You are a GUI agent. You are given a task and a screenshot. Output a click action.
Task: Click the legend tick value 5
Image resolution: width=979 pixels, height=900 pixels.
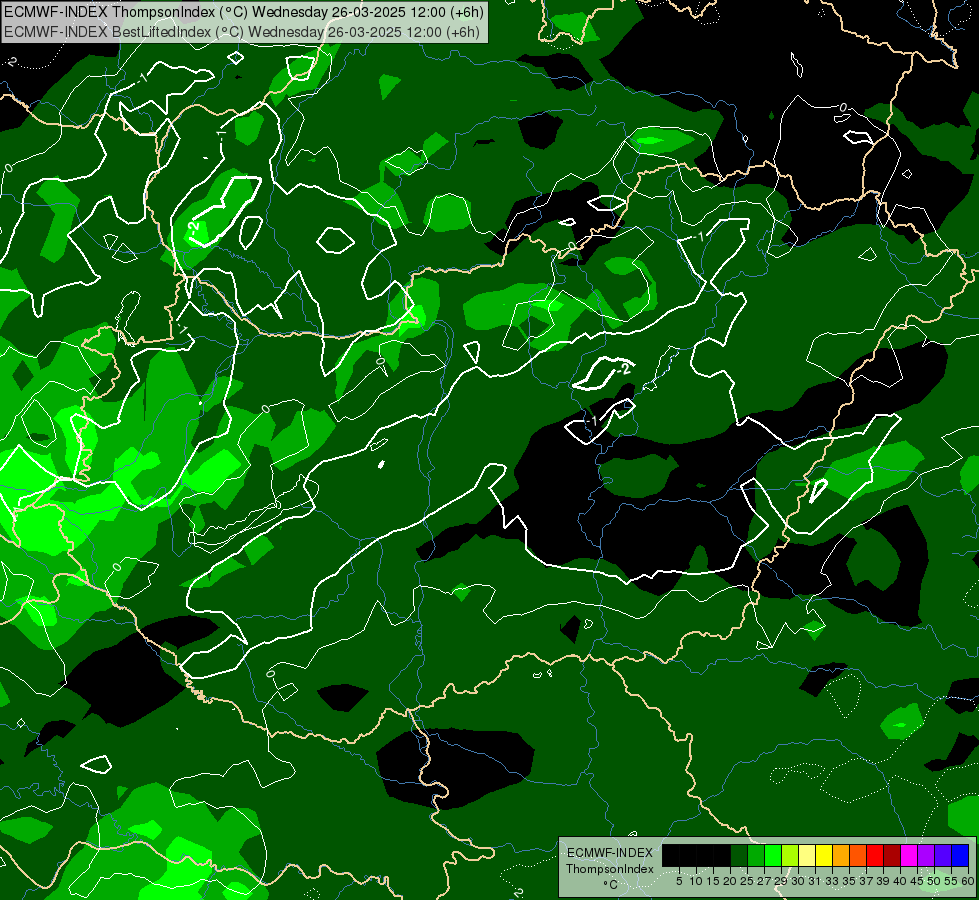[679, 881]
